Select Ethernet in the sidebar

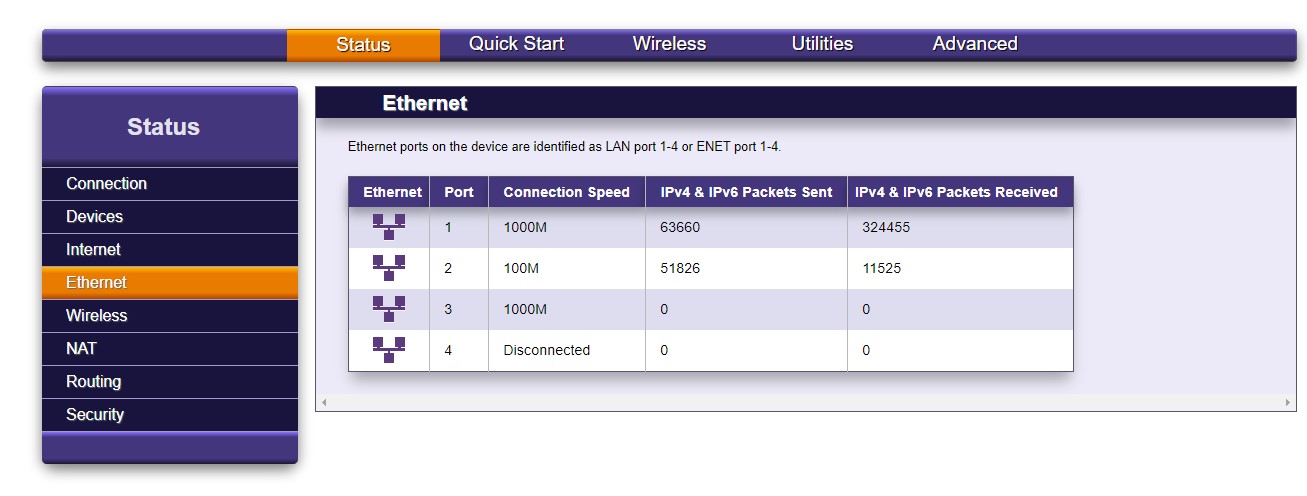96,283
